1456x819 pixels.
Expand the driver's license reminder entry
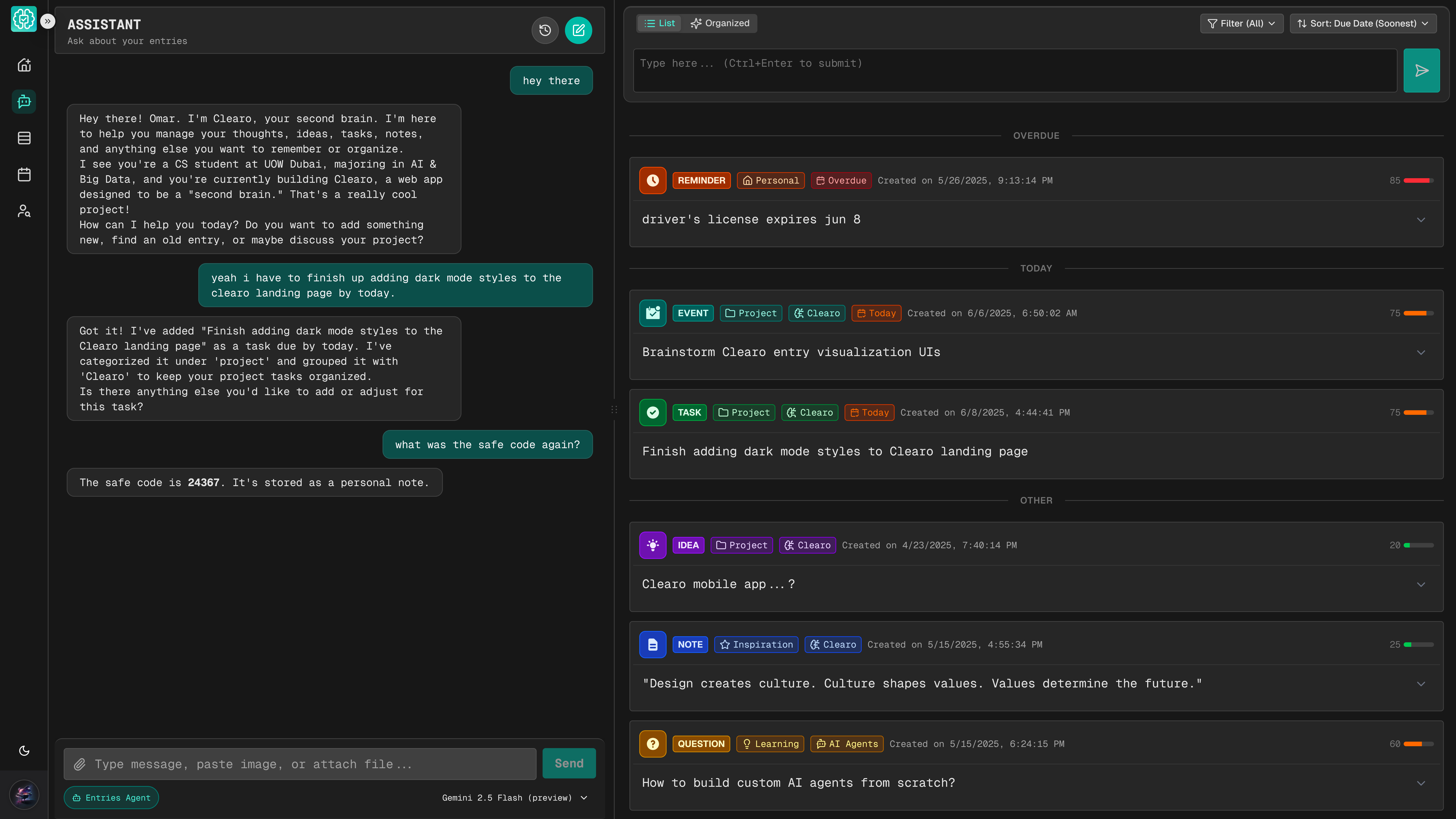point(1421,220)
